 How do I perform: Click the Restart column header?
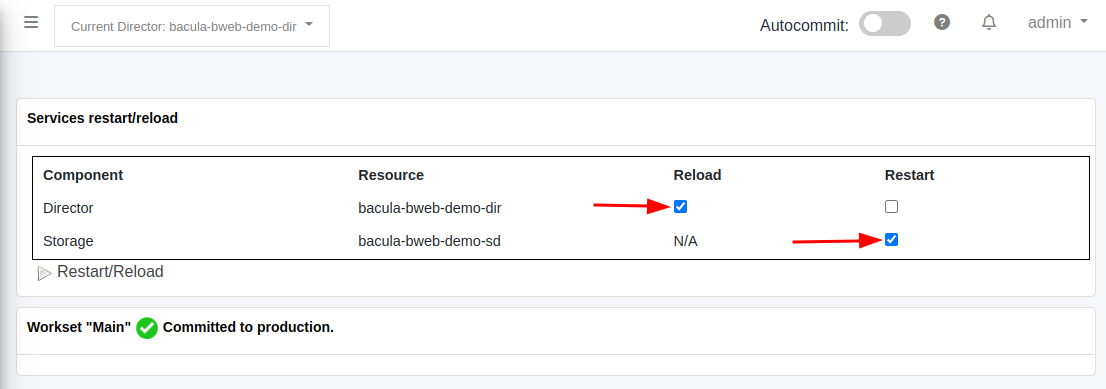(x=909, y=175)
